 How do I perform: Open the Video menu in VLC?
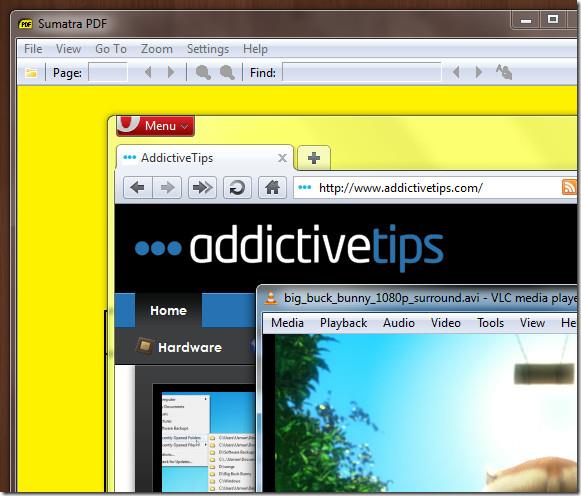point(446,323)
